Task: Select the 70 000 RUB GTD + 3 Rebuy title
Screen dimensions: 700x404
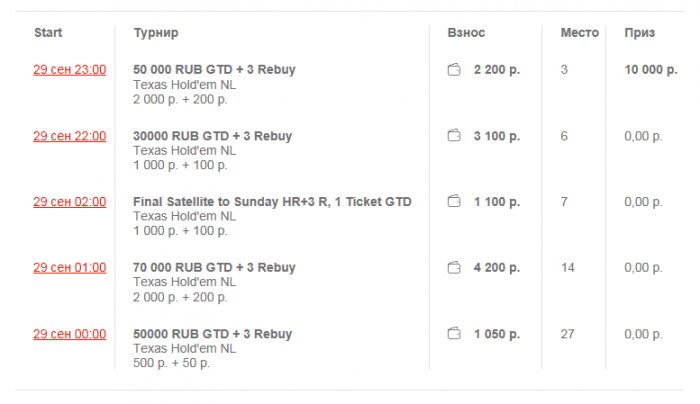Action: (214, 268)
